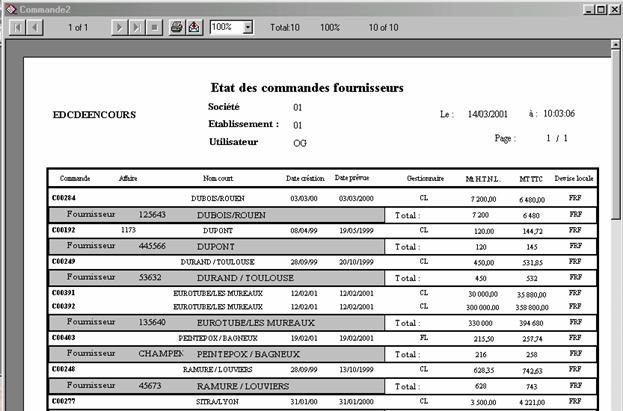The width and height of the screenshot is (623, 411).
Task: Expand the 100% zoom dropdown arrow
Action: pos(247,27)
